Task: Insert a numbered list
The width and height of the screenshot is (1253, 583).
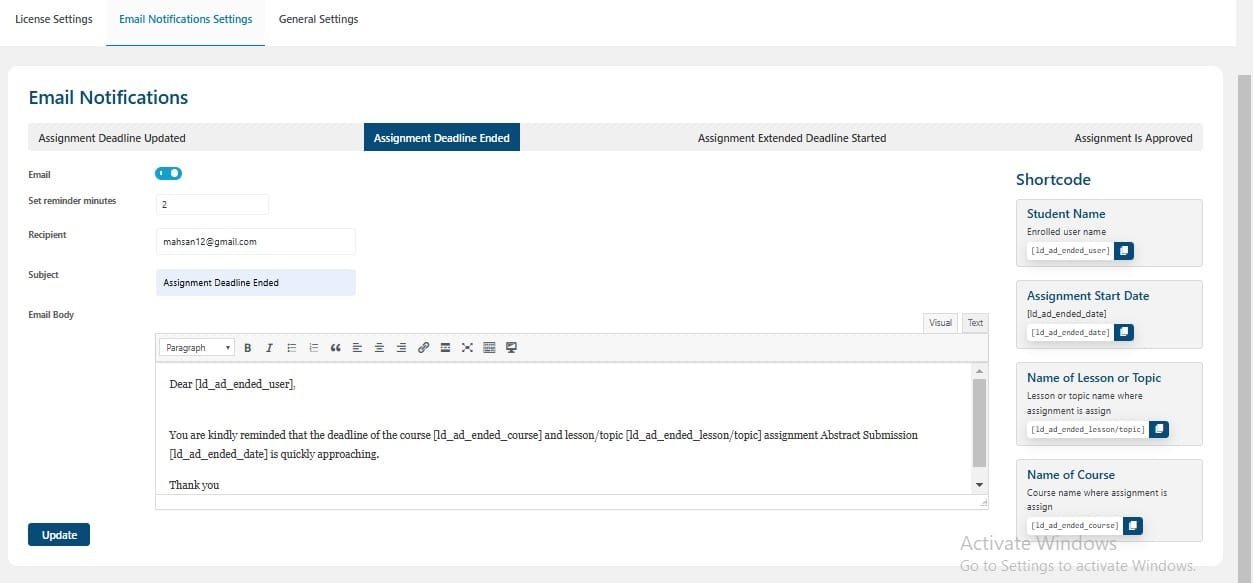Action: [314, 348]
